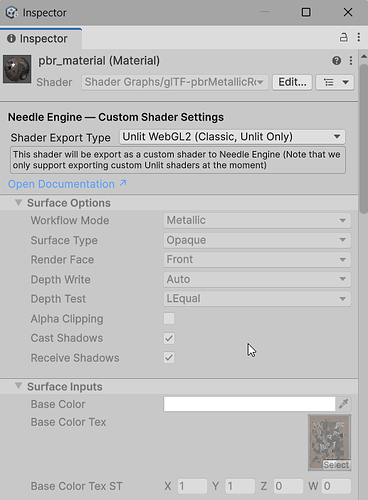Image resolution: width=368 pixels, height=500 pixels.
Task: Toggle the Receive Shadows checkbox
Action: [169, 358]
